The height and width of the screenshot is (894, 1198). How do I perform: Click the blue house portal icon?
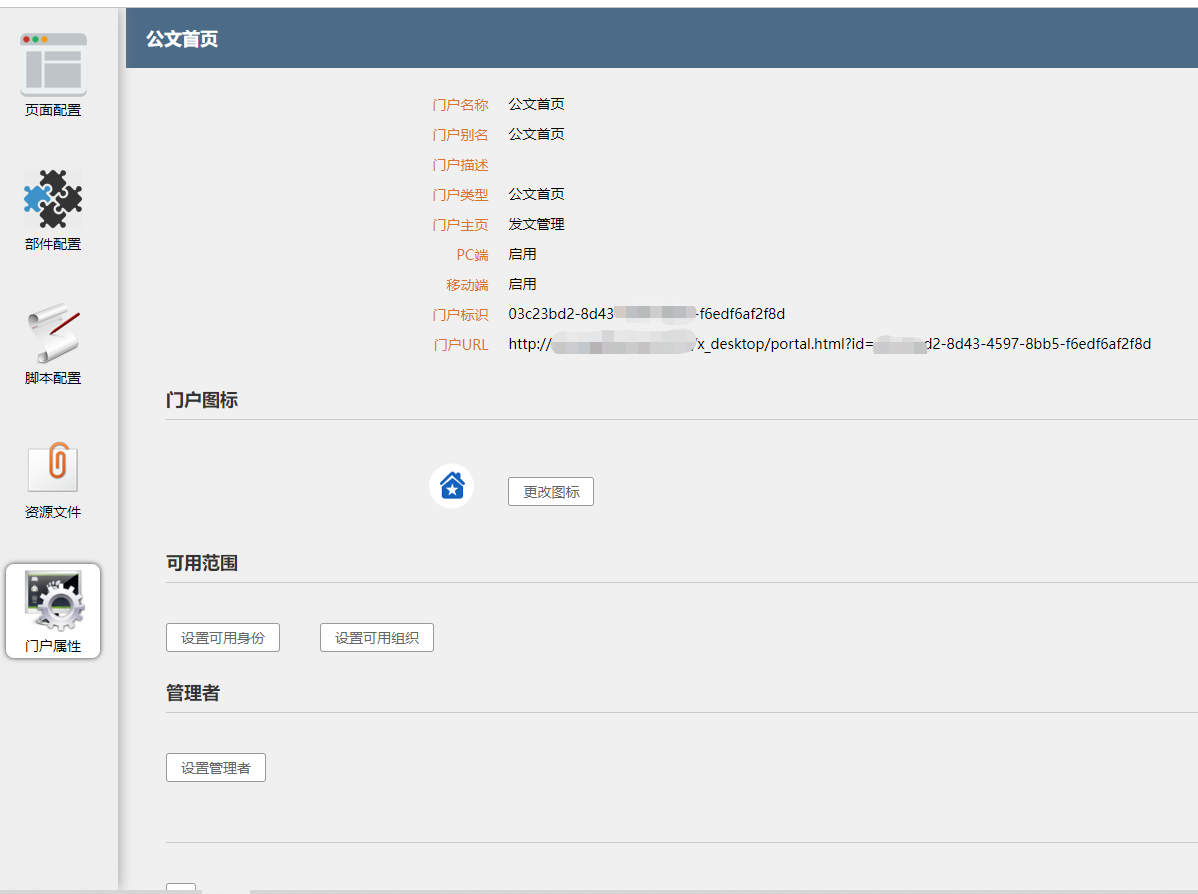452,486
